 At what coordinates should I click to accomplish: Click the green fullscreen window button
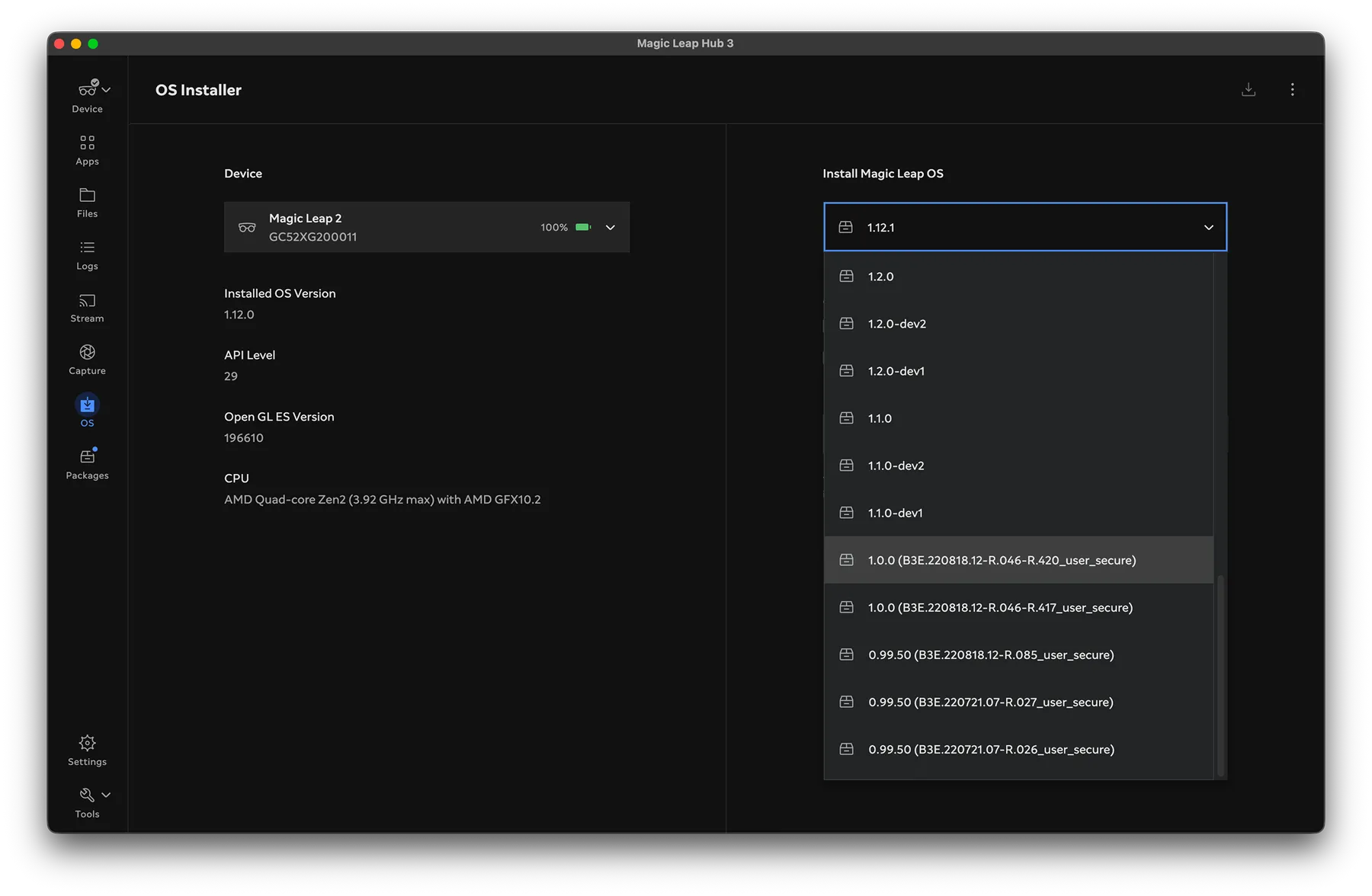pyautogui.click(x=93, y=43)
